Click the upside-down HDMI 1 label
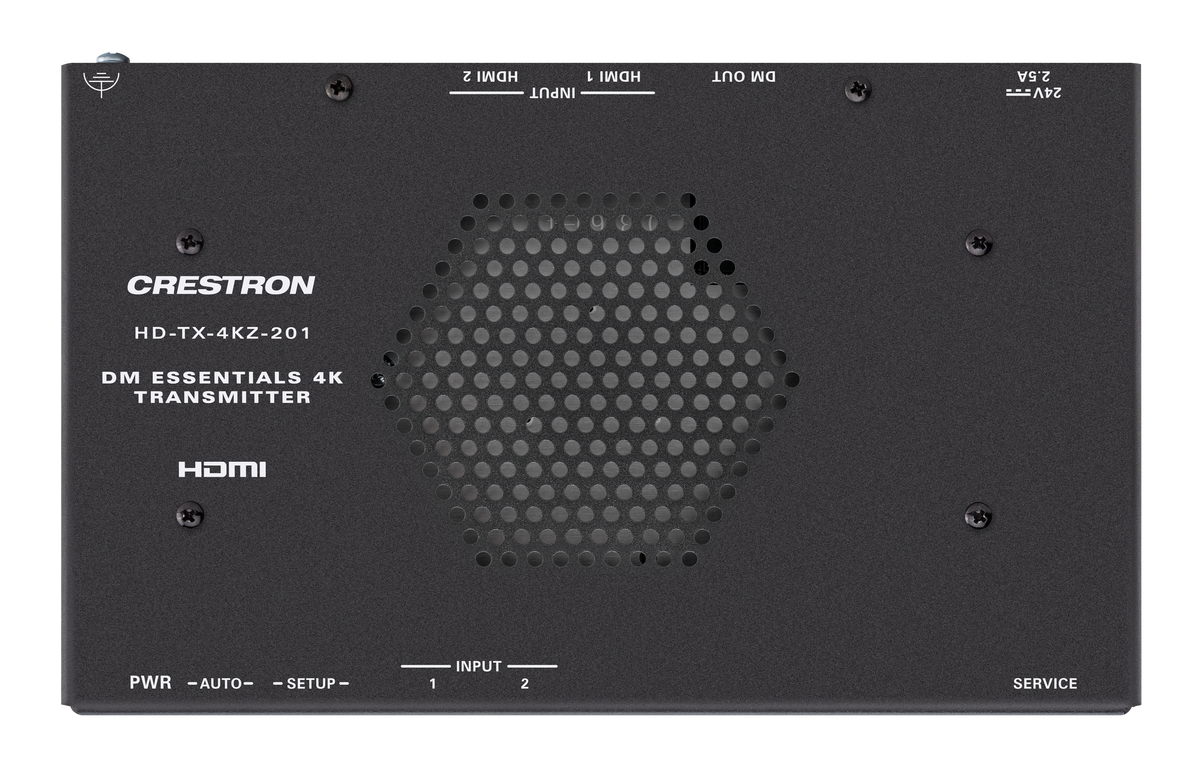 [613, 77]
